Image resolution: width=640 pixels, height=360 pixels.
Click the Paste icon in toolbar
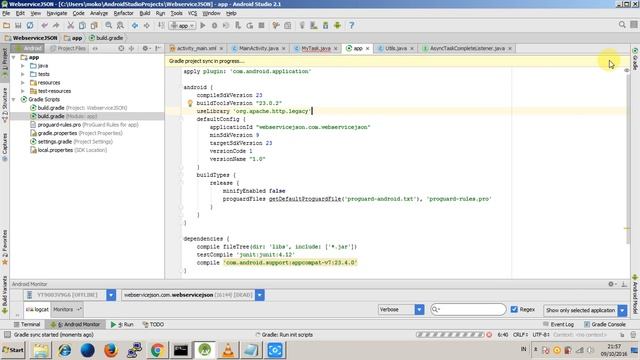pos(94,25)
